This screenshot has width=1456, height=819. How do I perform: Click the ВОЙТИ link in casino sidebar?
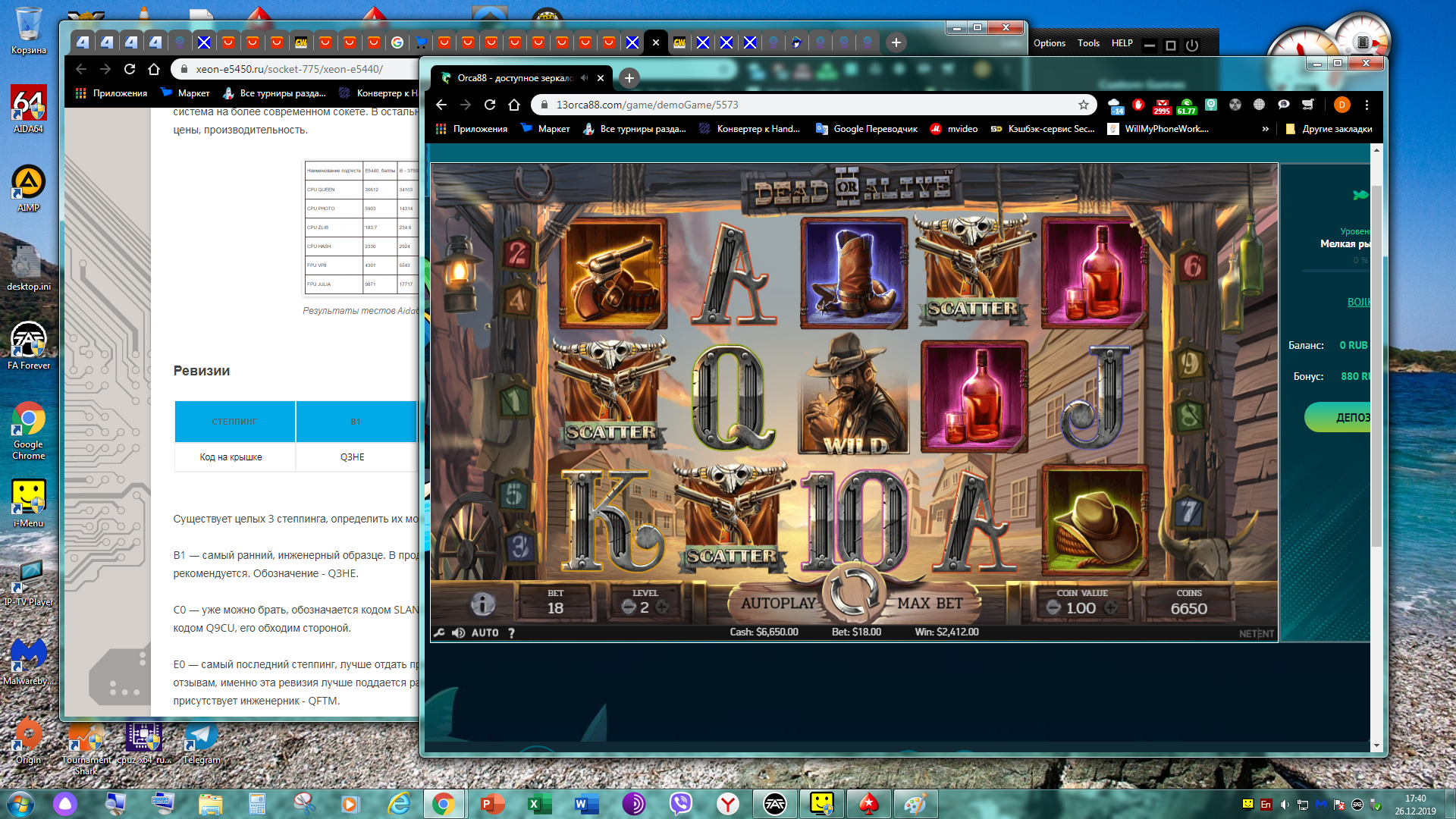coord(1358,302)
